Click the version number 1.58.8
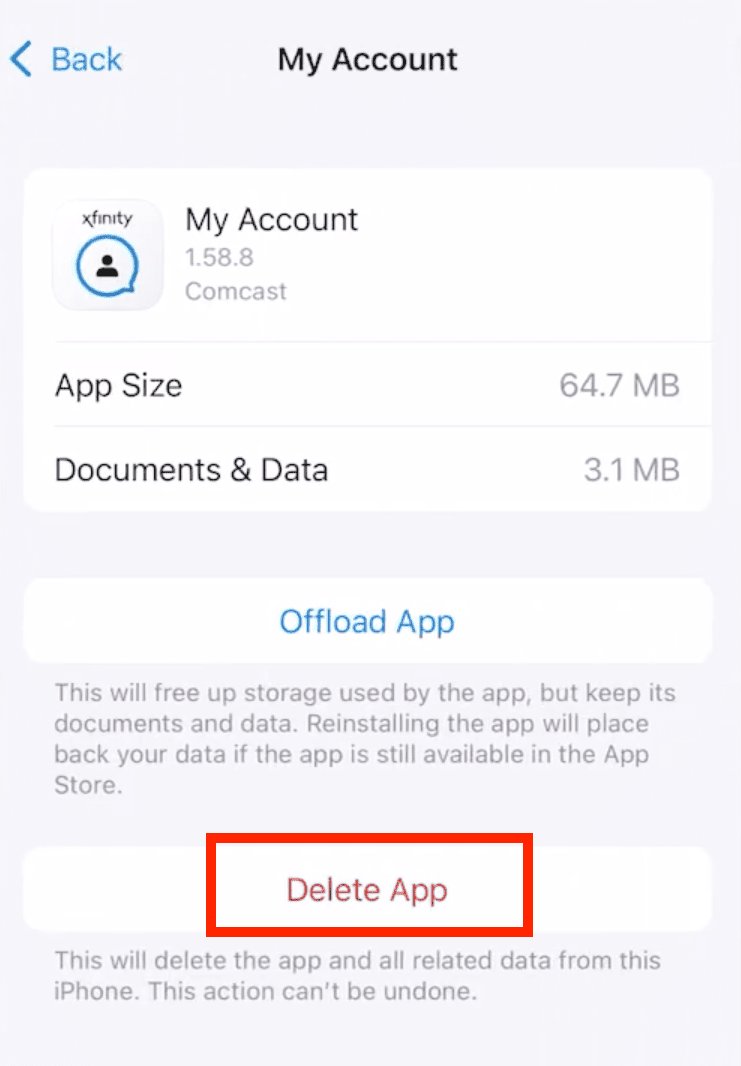 219,257
